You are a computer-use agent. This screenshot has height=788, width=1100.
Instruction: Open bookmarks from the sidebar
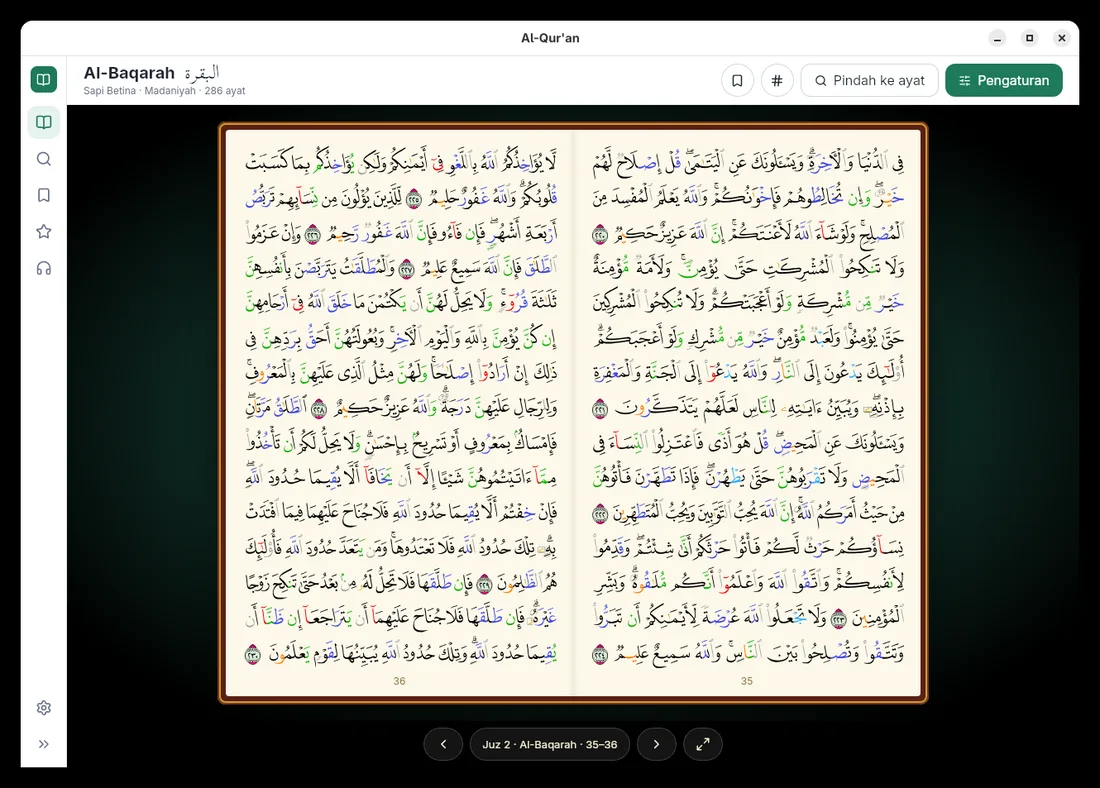pyautogui.click(x=43, y=195)
